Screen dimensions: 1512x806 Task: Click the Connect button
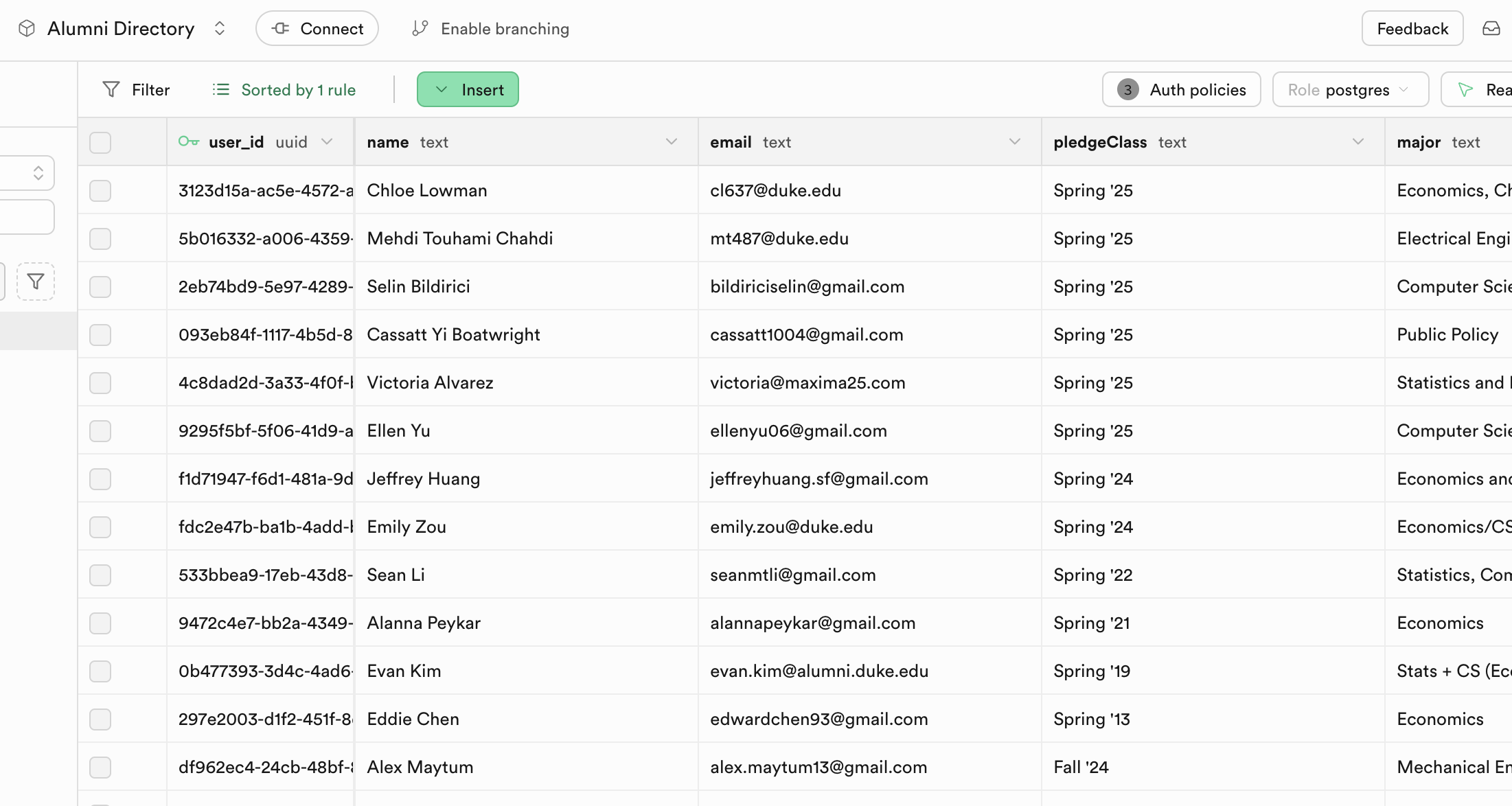coord(317,28)
